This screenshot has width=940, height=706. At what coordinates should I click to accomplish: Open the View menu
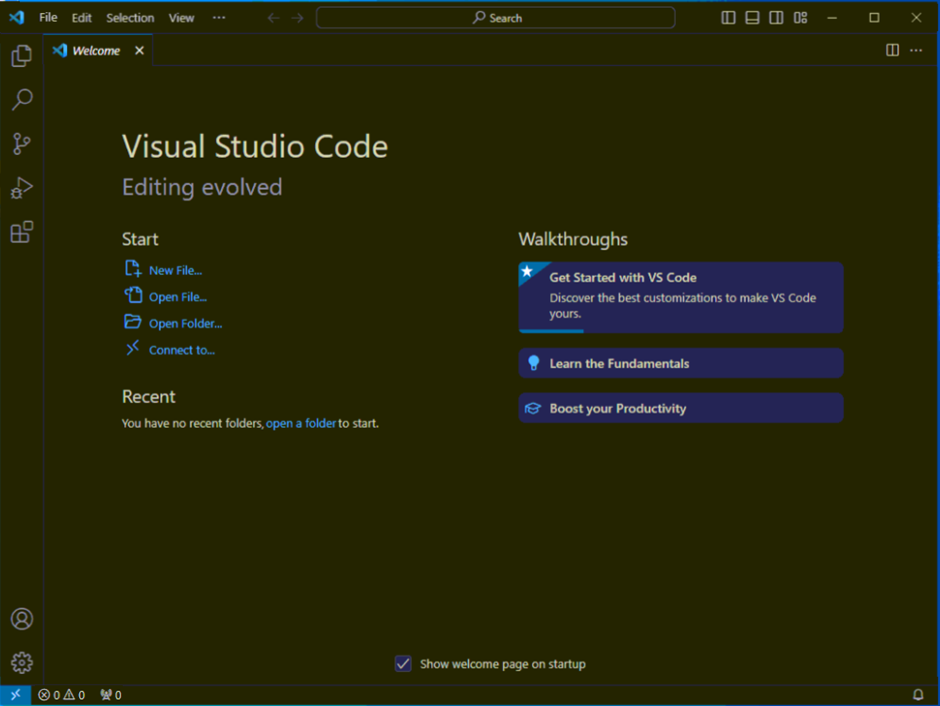point(181,17)
